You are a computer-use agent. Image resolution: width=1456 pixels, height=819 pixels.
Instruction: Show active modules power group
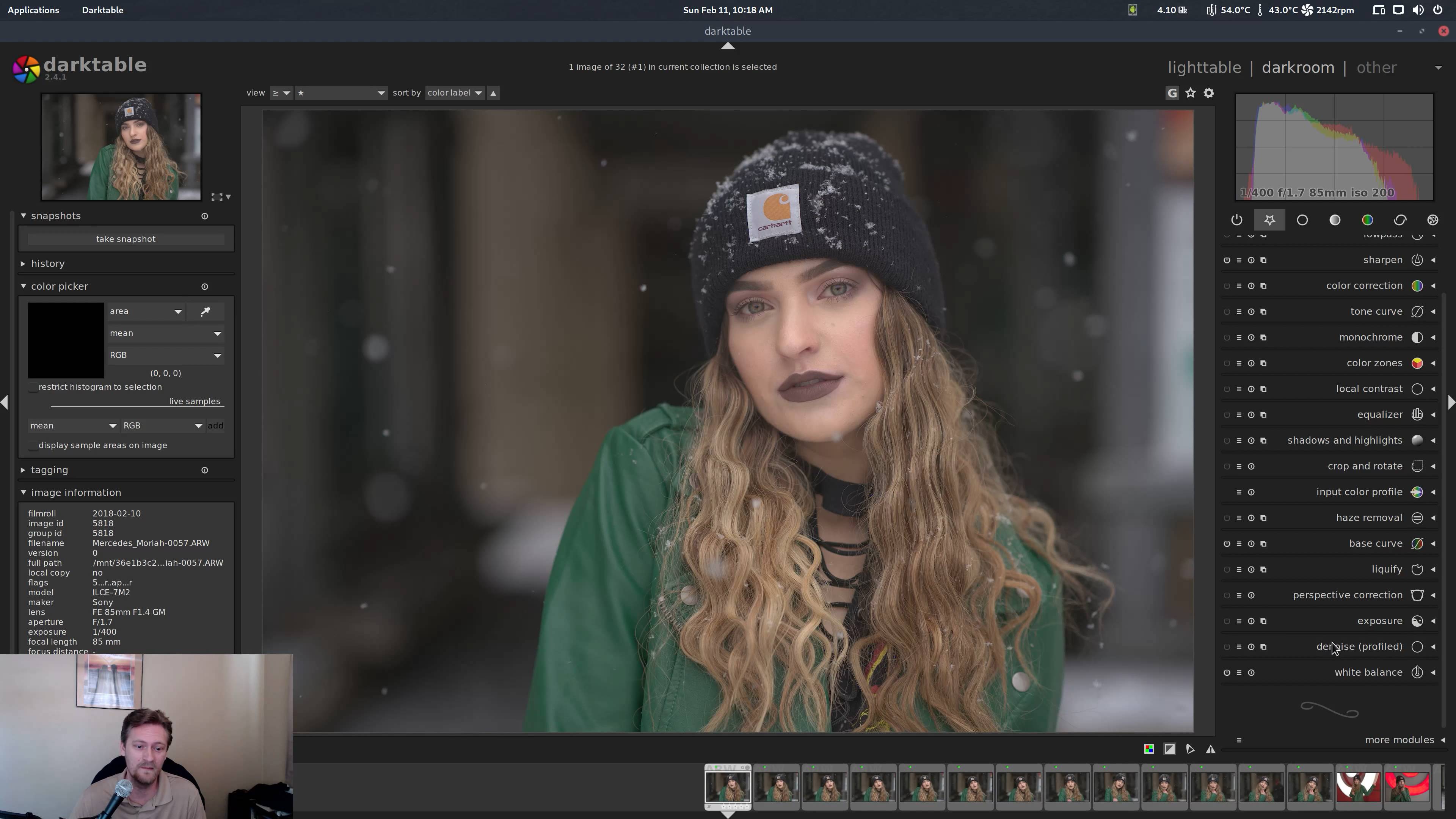coord(1237,220)
